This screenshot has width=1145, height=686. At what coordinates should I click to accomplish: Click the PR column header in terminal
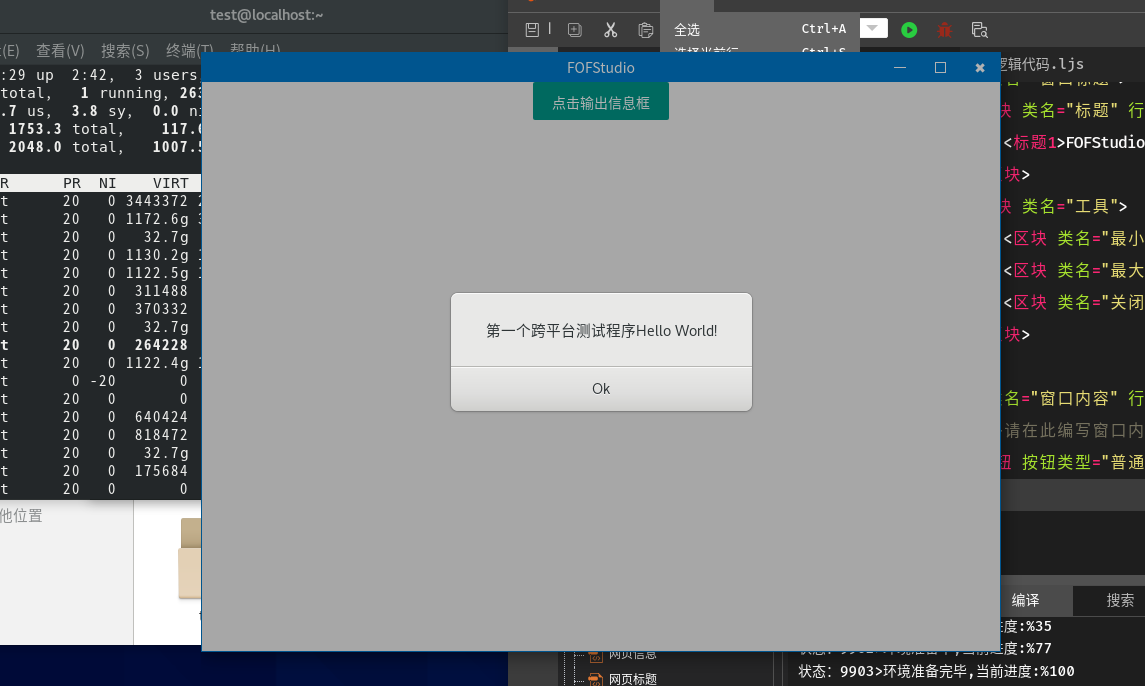(72, 183)
